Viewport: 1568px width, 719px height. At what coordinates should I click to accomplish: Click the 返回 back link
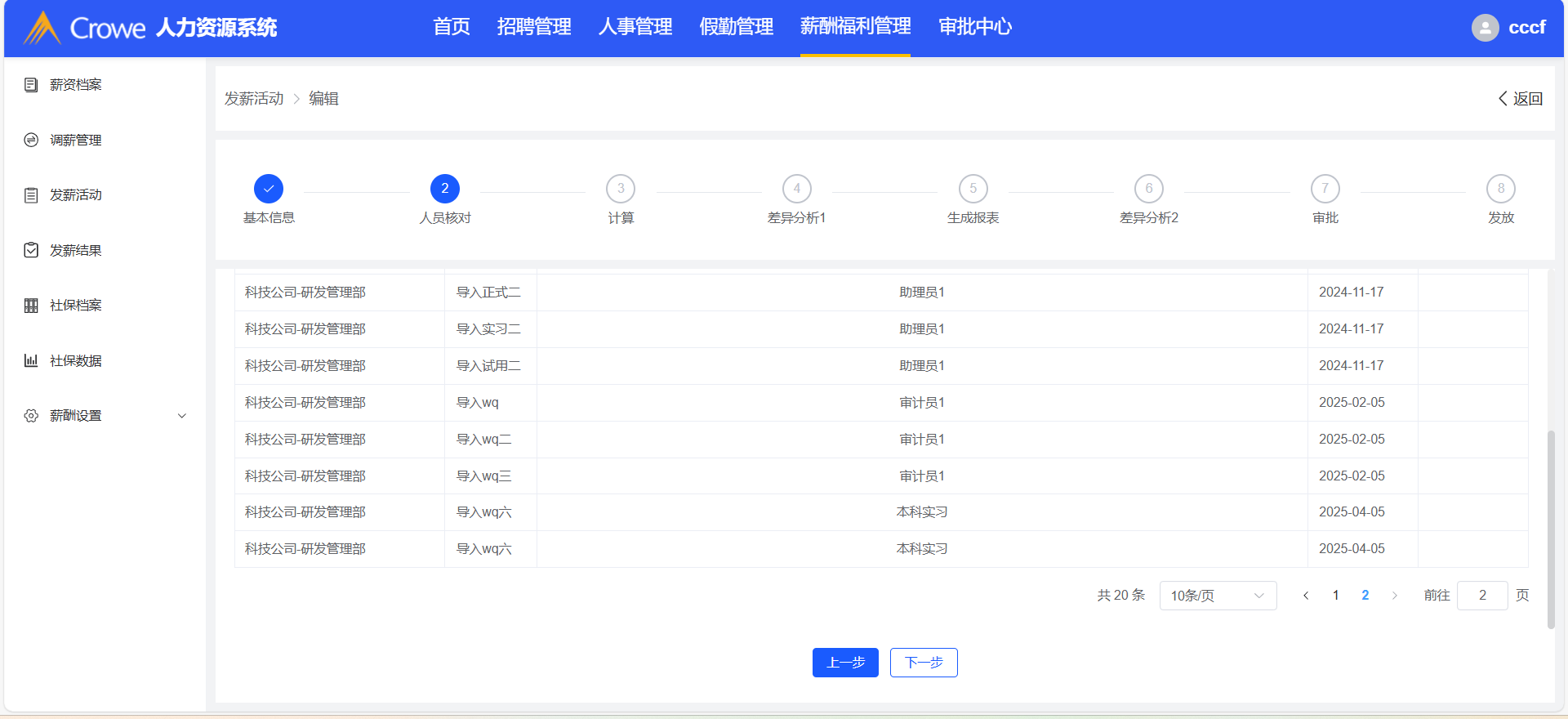(x=1521, y=99)
